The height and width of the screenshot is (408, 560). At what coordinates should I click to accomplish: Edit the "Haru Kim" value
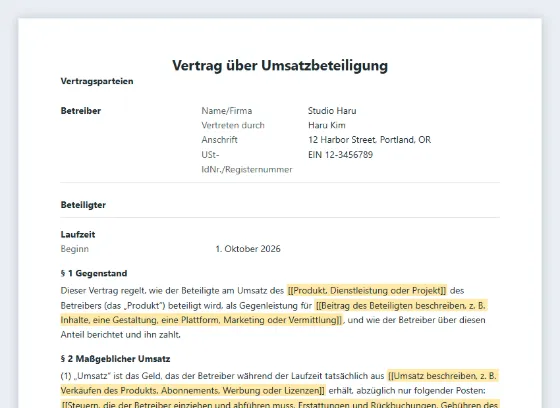[327, 125]
